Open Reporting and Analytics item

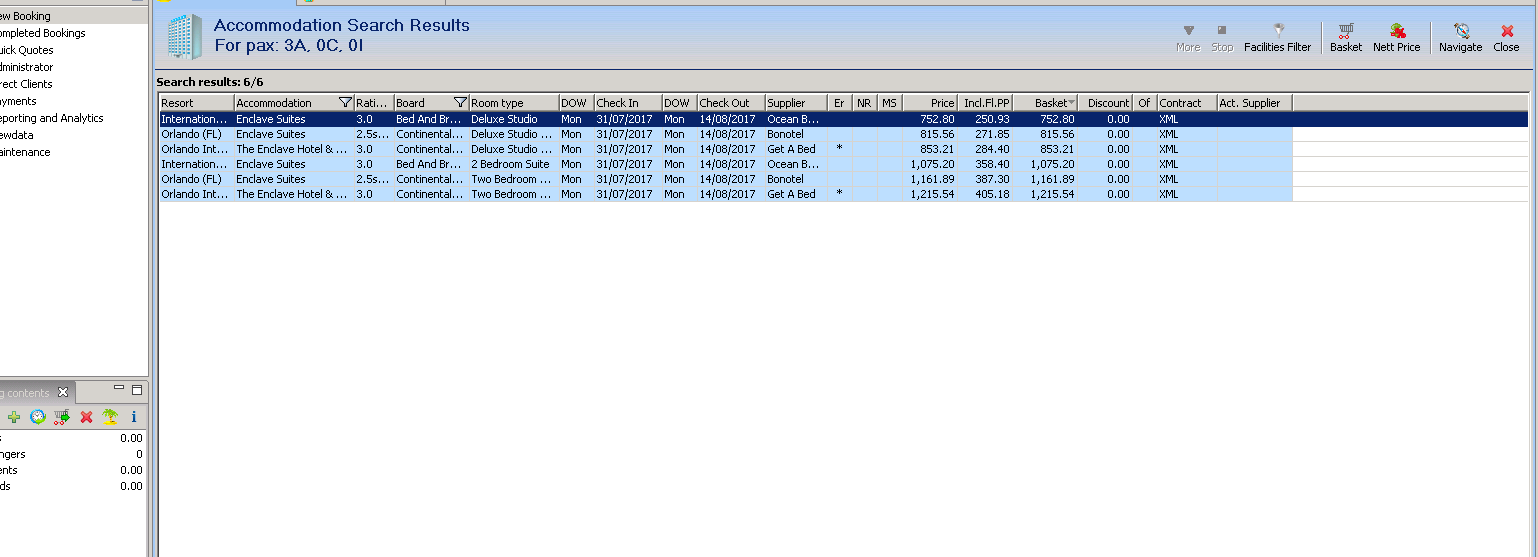[x=52, y=118]
